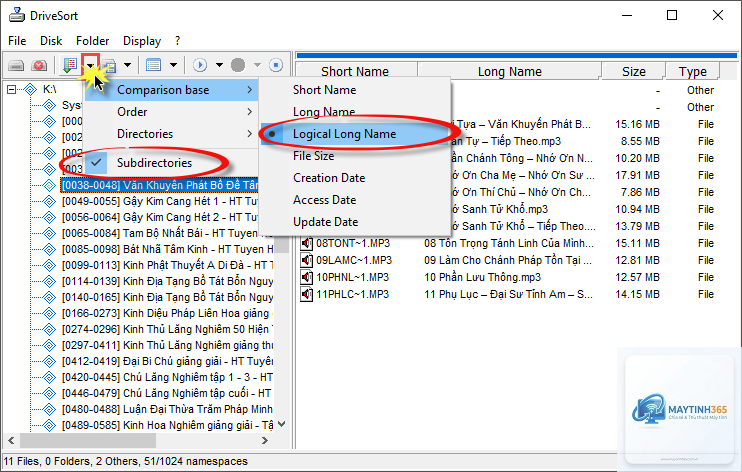
Task: Select the [0114-0139] Kinh Địa Tạng folder
Action: 168,281
